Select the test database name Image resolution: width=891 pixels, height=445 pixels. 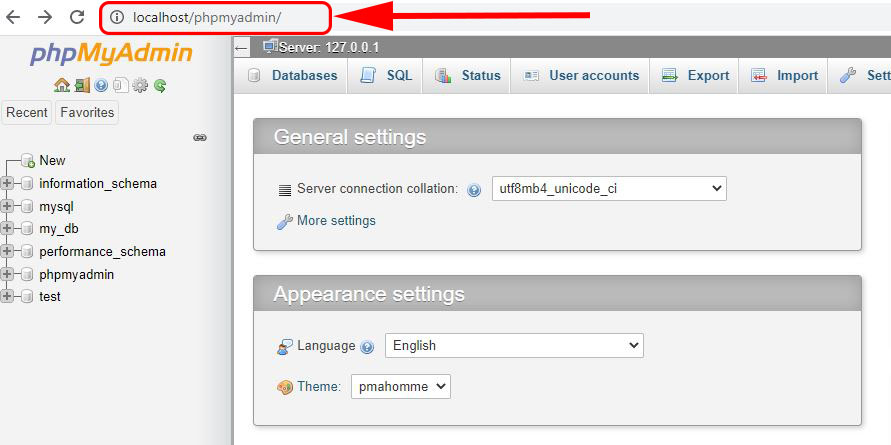[x=50, y=297]
